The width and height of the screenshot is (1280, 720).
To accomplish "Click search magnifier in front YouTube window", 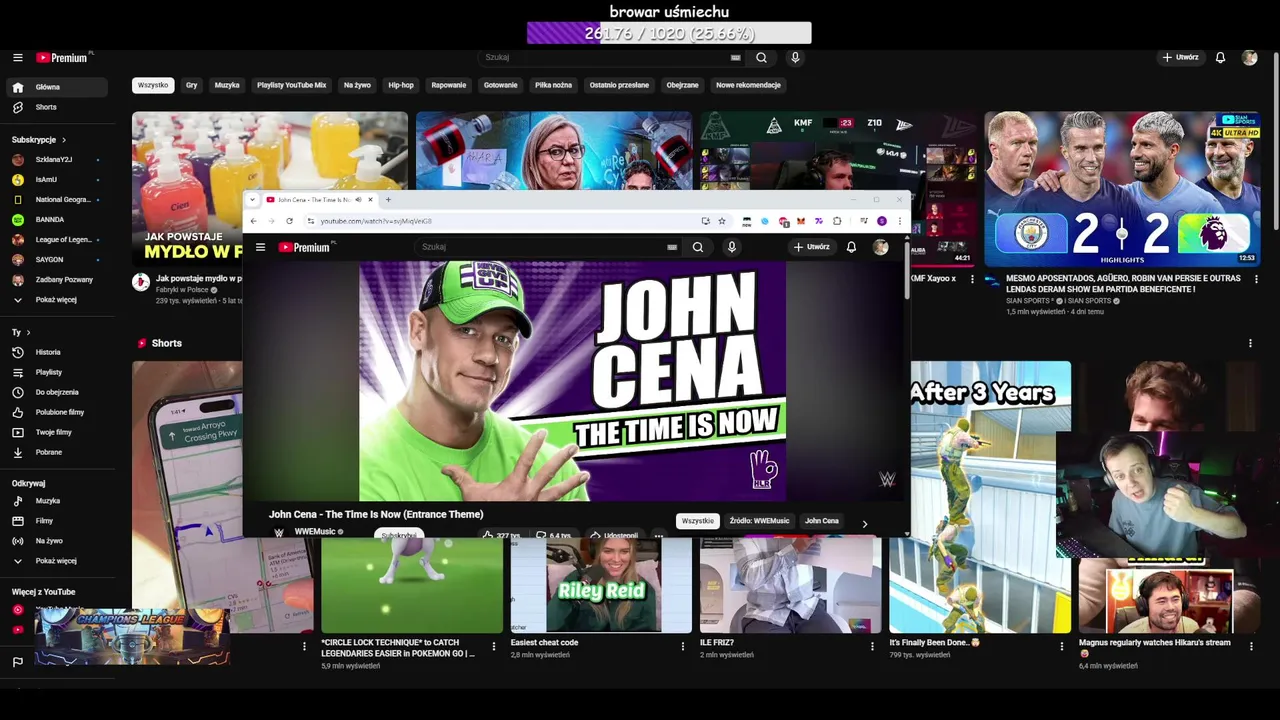I will pos(698,247).
